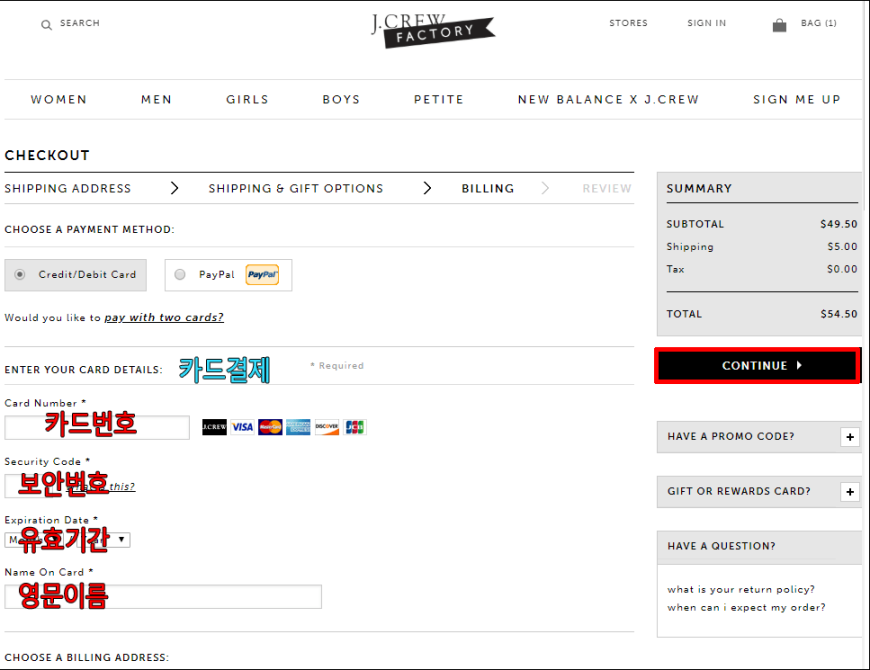Open Sign Me Up menu item
The height and width of the screenshot is (670, 870).
(797, 99)
